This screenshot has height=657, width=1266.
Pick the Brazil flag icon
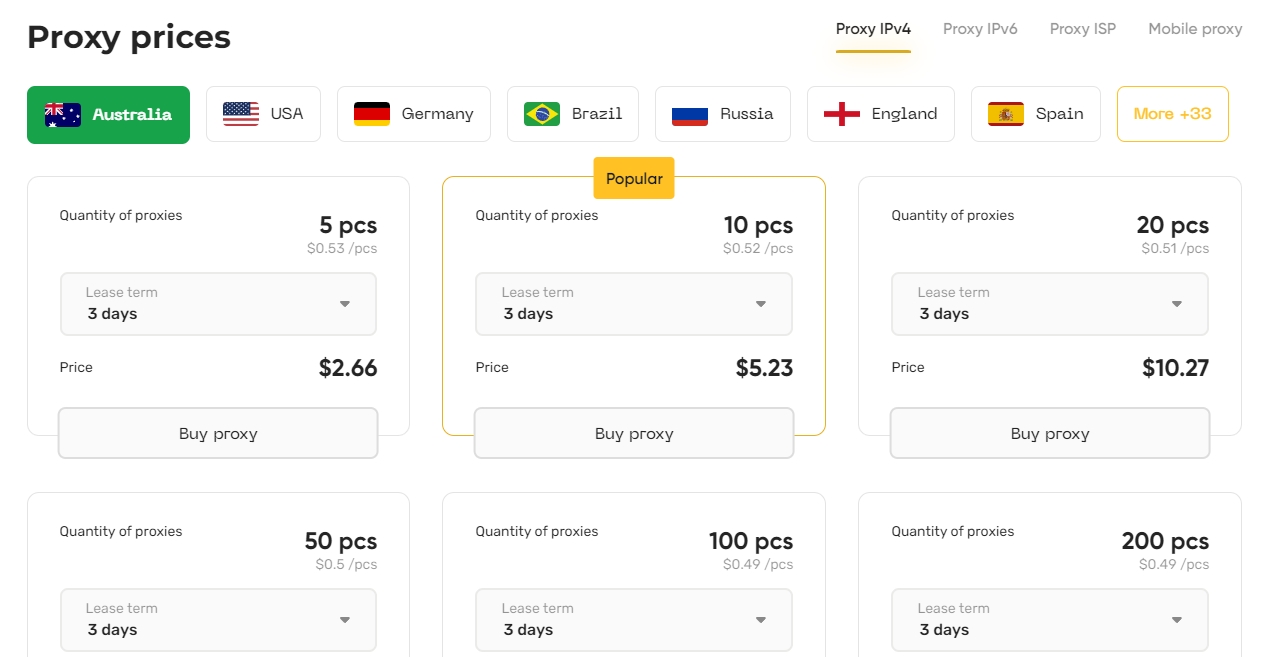542,114
